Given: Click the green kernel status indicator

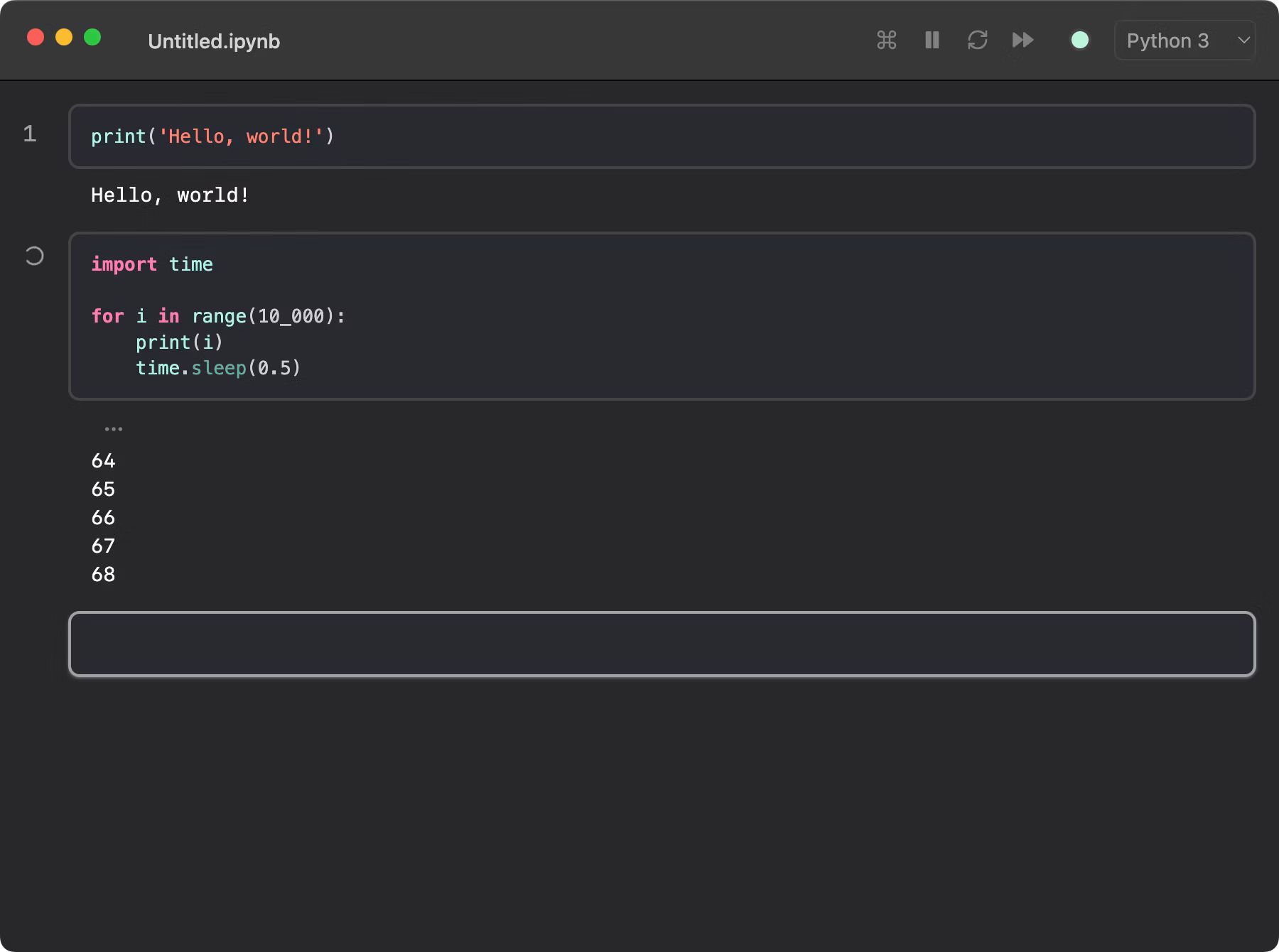Looking at the screenshot, I should pyautogui.click(x=1079, y=40).
